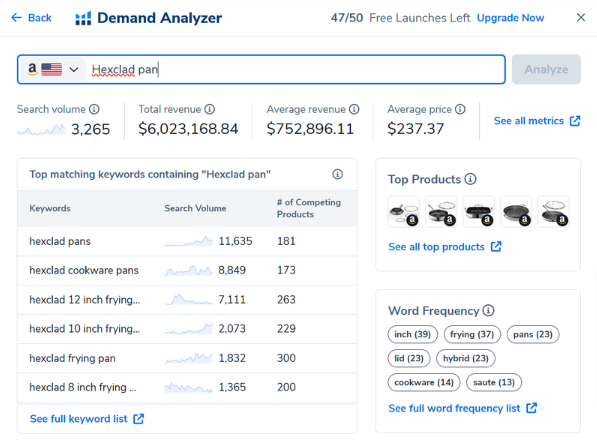Screen dimensions: 597x442
Task: Open See full keyword list link
Action: [x=87, y=419]
